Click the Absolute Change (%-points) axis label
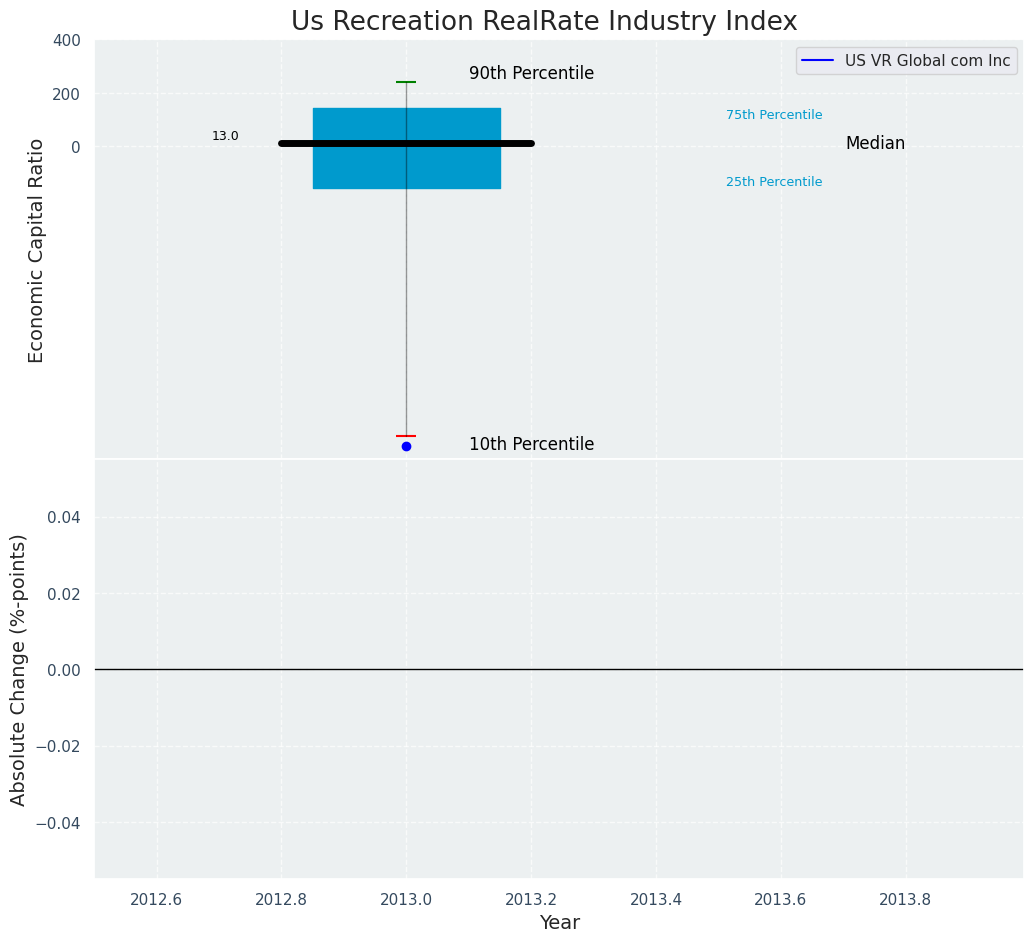Screen dimensions: 1034x942 tap(19, 669)
